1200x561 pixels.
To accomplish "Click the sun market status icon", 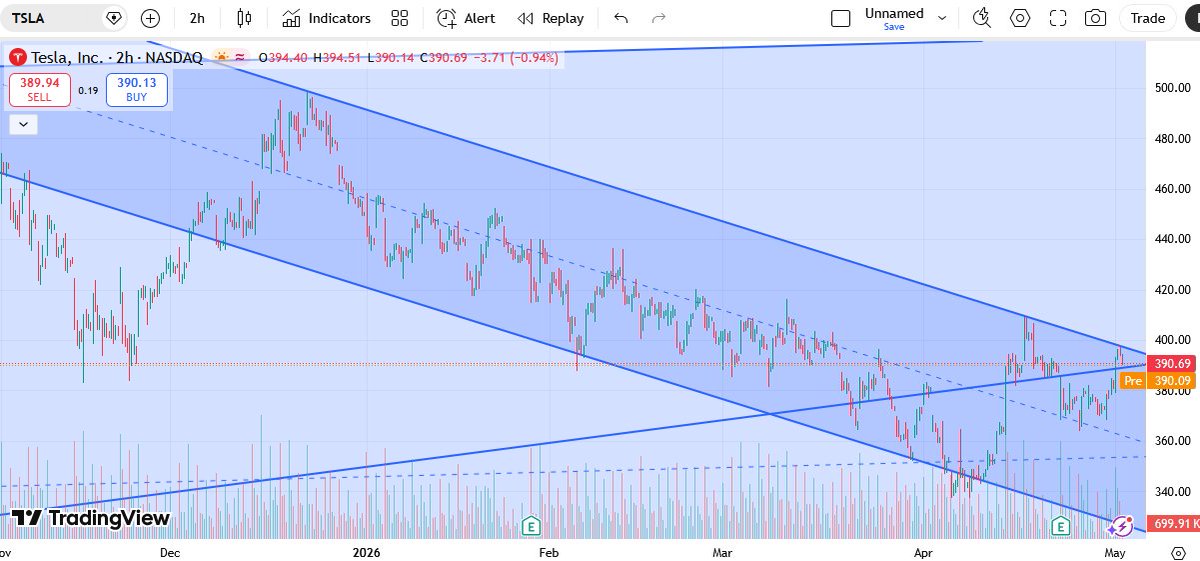I will 221,58.
